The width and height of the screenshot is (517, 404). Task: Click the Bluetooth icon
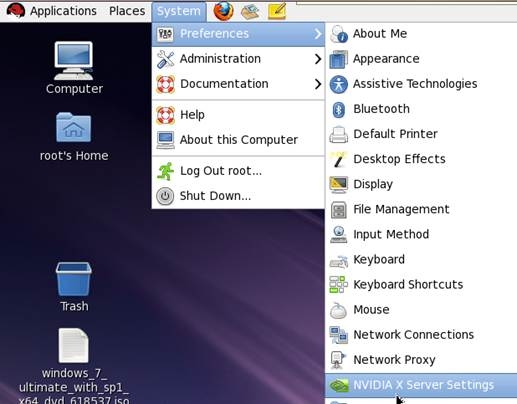click(x=339, y=109)
